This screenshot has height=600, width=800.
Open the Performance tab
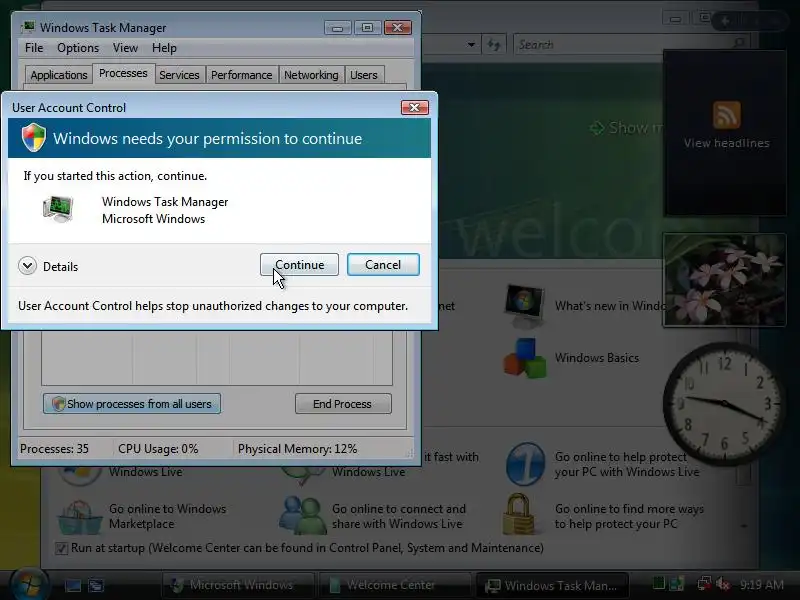click(241, 75)
